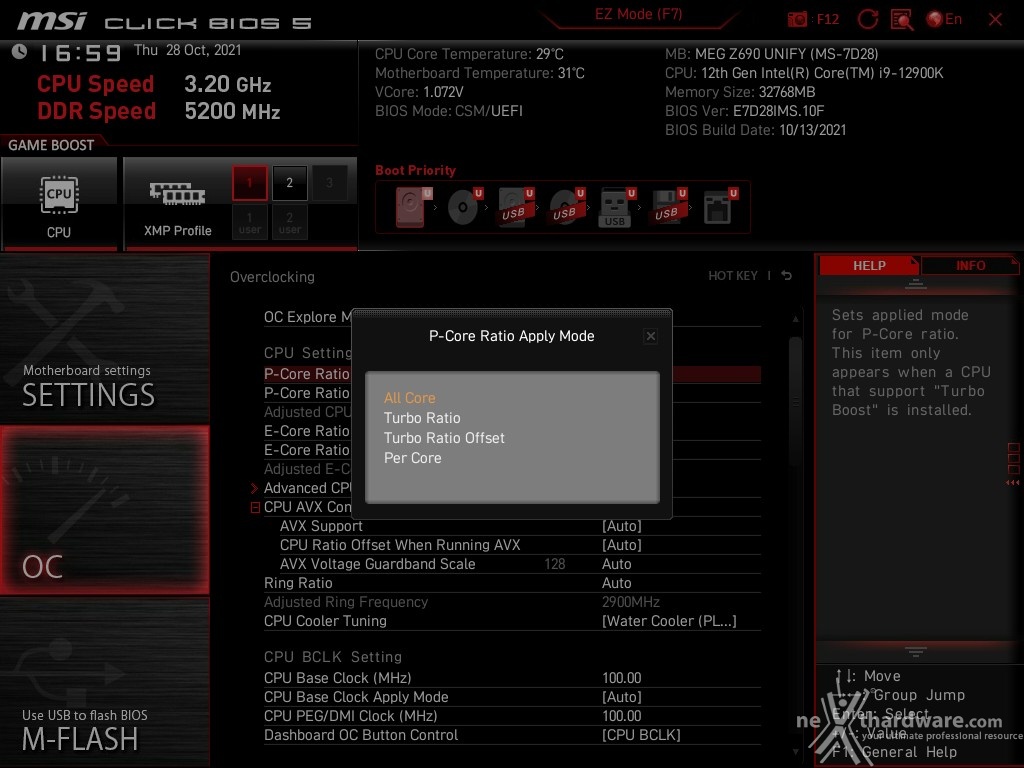The height and width of the screenshot is (768, 1024).
Task: Click the triple-arrow collapse icon on the help panel edge
Action: click(x=1013, y=483)
